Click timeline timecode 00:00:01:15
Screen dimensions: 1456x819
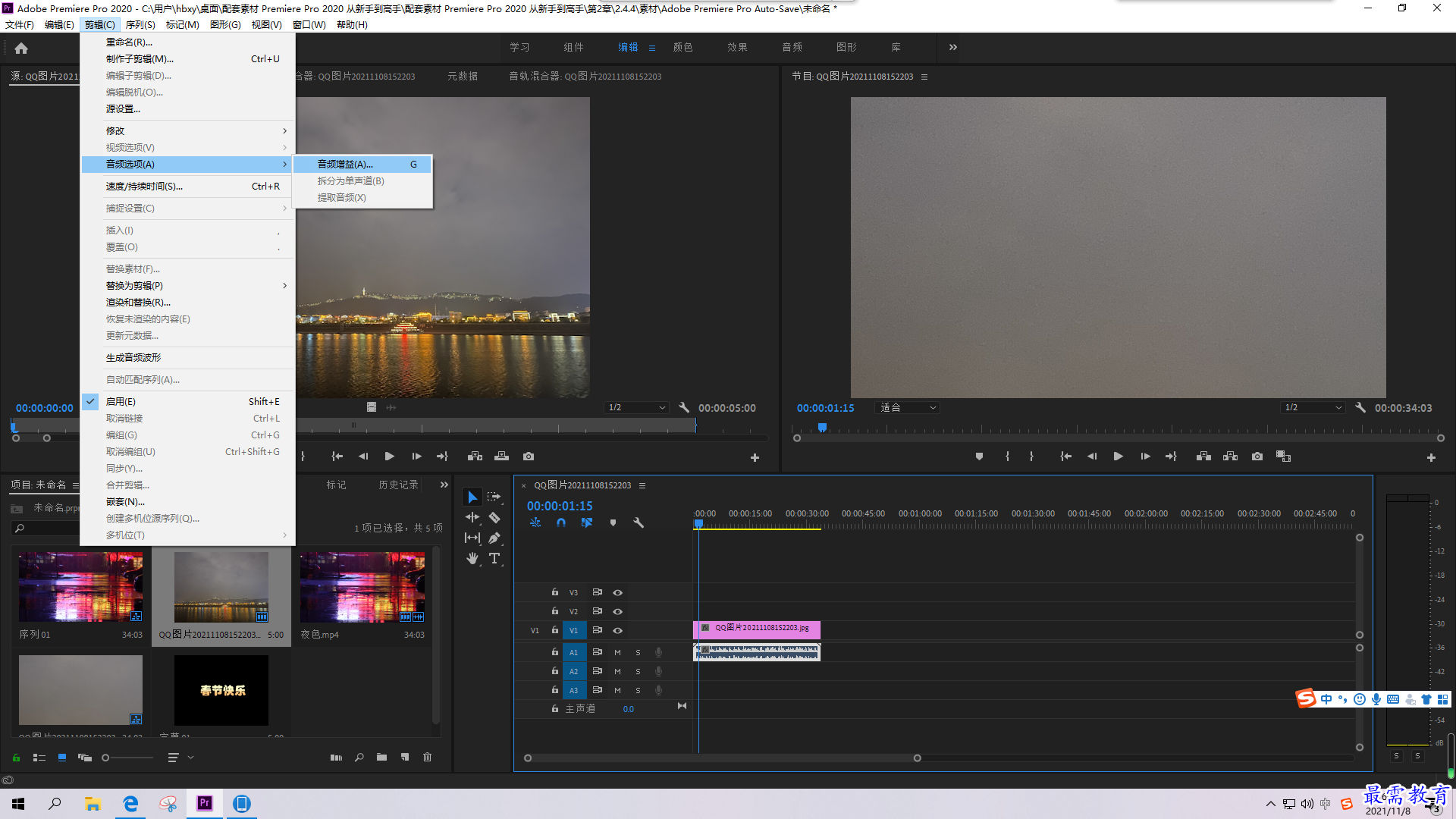(560, 506)
